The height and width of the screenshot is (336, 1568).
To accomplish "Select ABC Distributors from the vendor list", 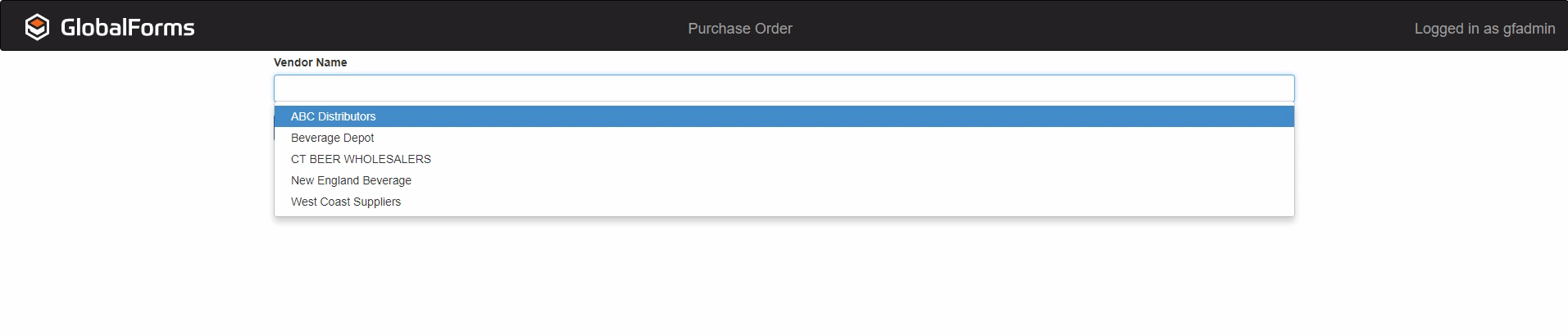I will tap(334, 116).
